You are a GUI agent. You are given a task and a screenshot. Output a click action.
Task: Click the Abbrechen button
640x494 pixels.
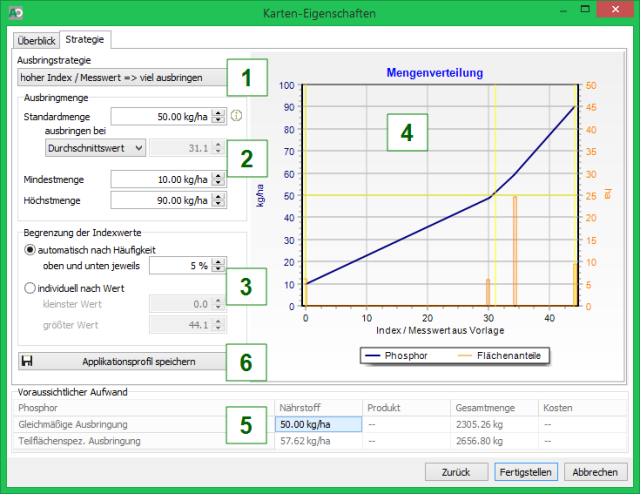594,471
